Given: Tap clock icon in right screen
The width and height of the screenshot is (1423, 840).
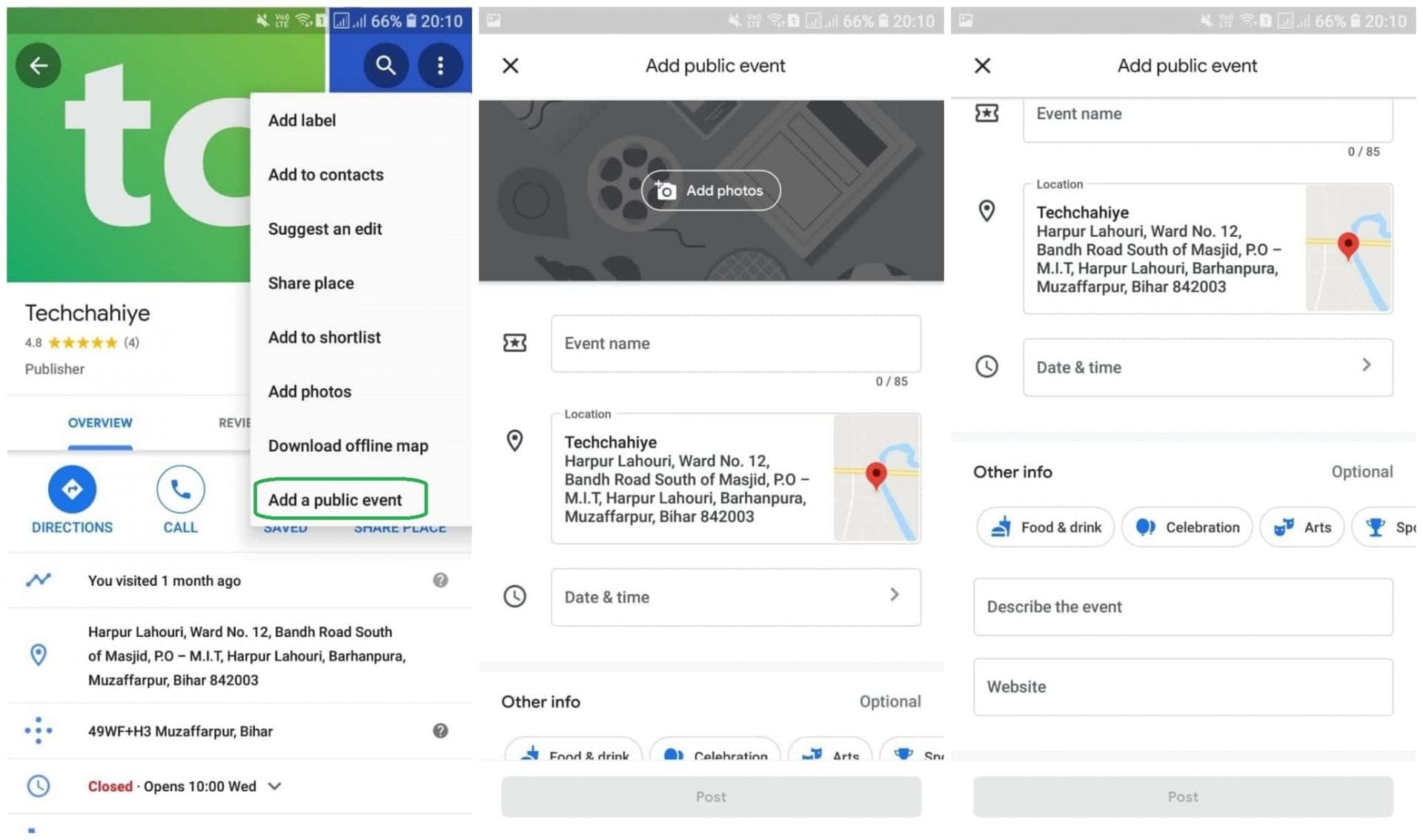Looking at the screenshot, I should (986, 367).
